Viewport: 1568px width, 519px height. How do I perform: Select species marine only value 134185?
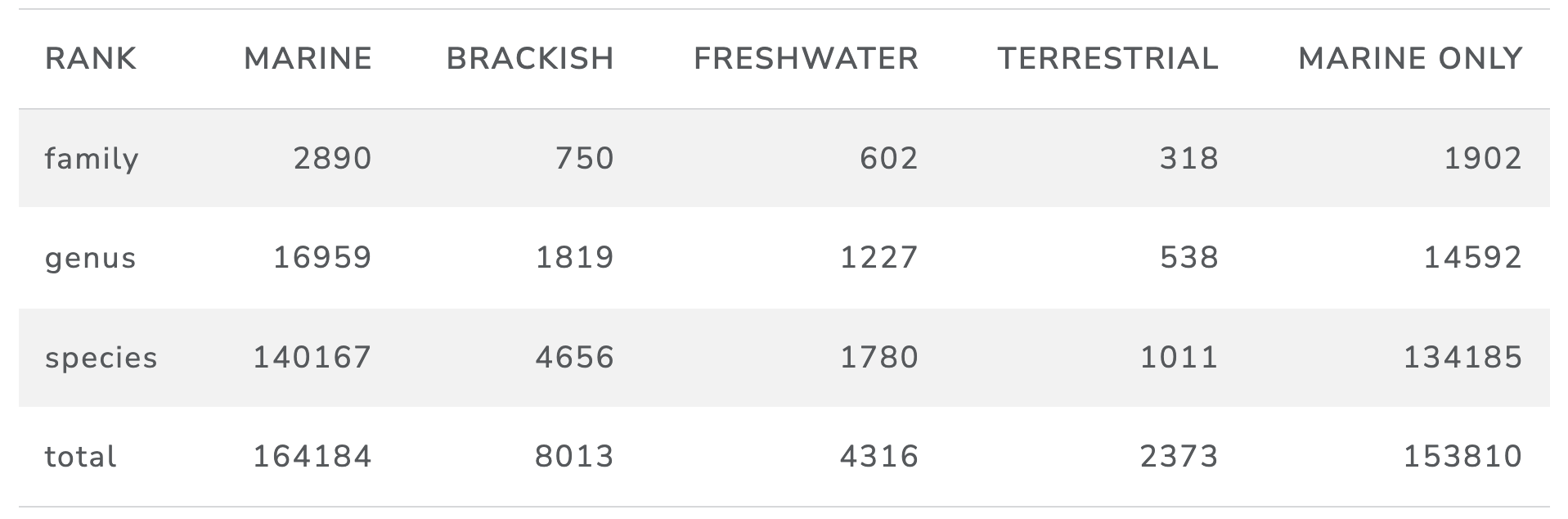pyautogui.click(x=1463, y=358)
